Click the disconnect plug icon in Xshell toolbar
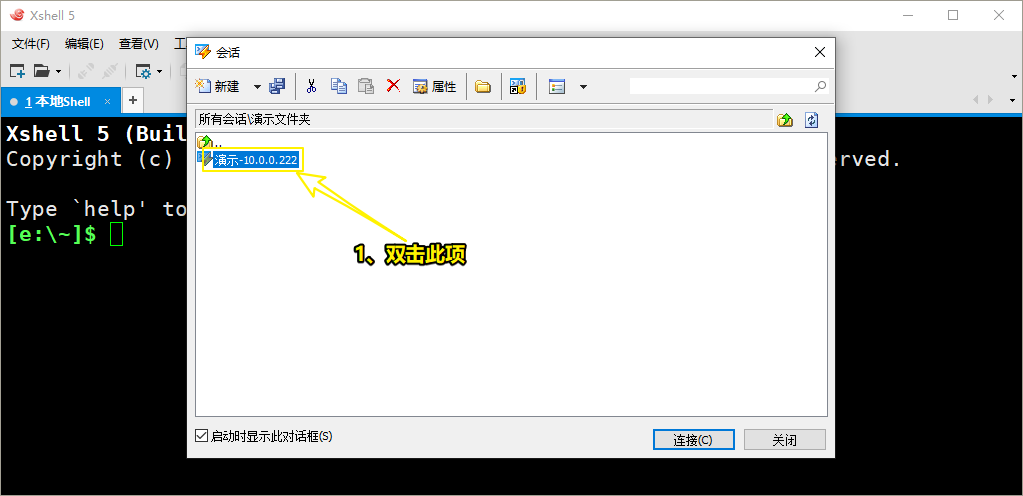1023x496 pixels. 85,70
